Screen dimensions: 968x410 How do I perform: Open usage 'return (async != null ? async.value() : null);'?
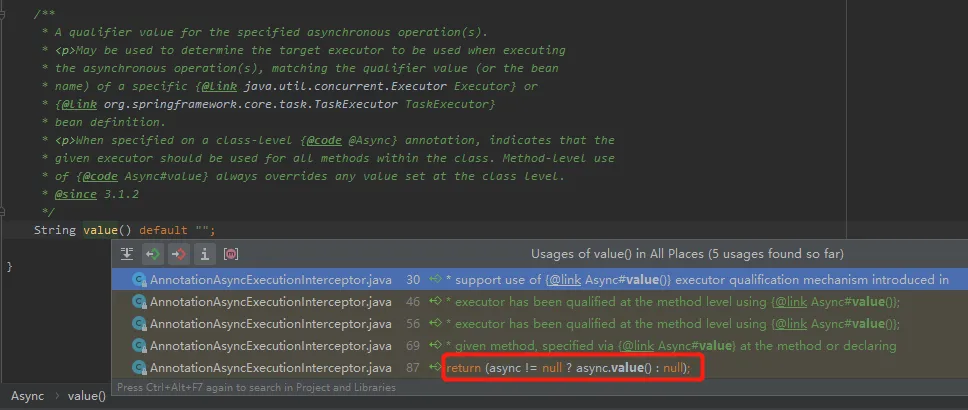click(567, 368)
